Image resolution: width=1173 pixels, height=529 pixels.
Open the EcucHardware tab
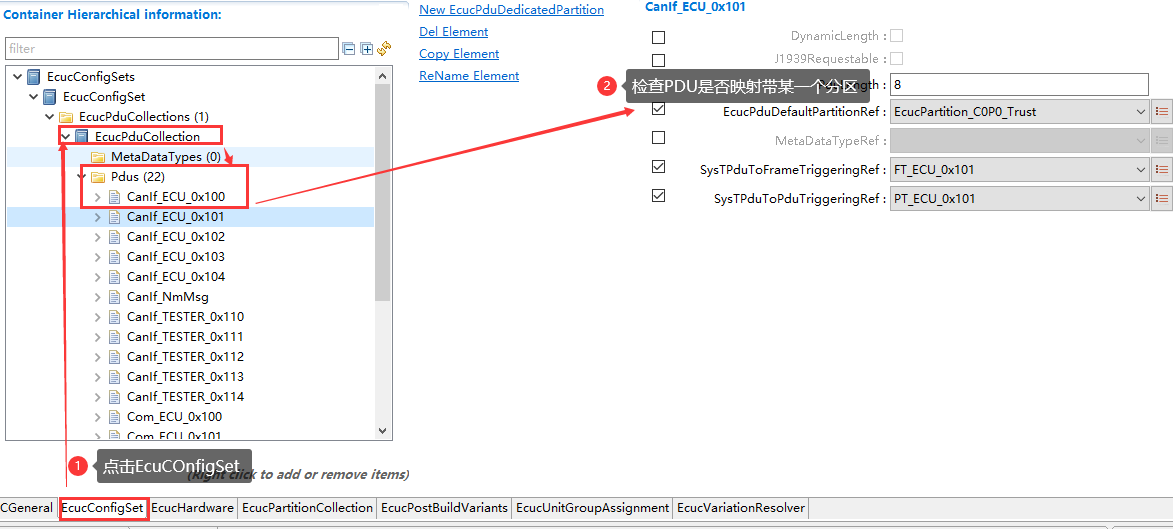192,508
